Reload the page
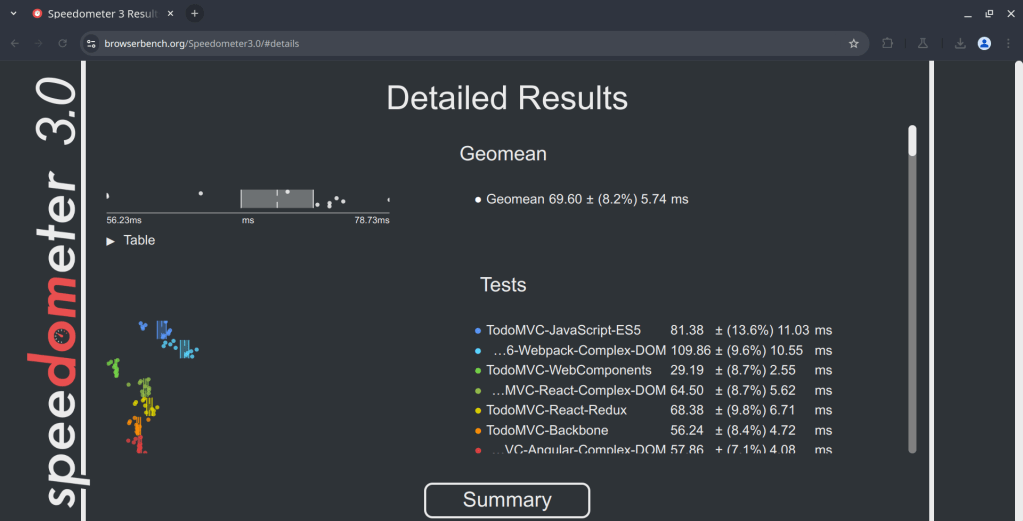 click(x=63, y=44)
